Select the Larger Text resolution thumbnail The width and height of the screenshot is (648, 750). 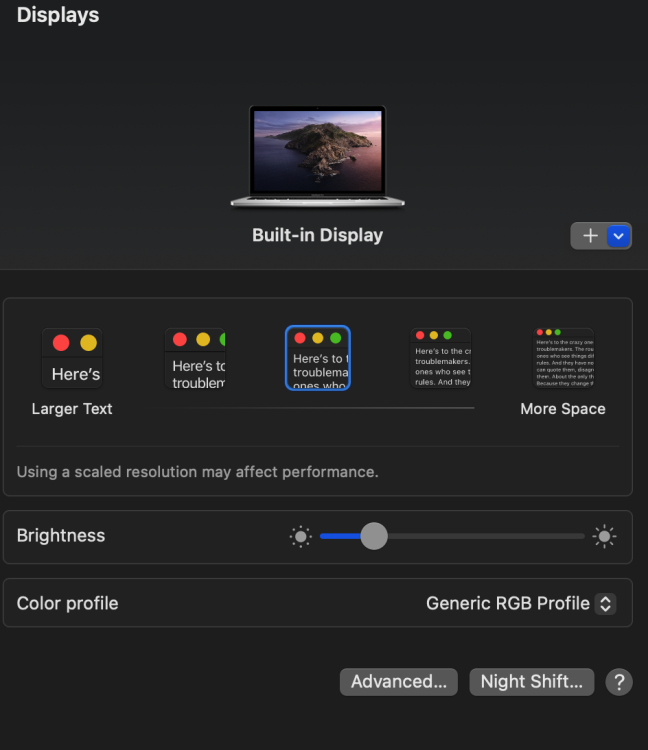(x=72, y=358)
